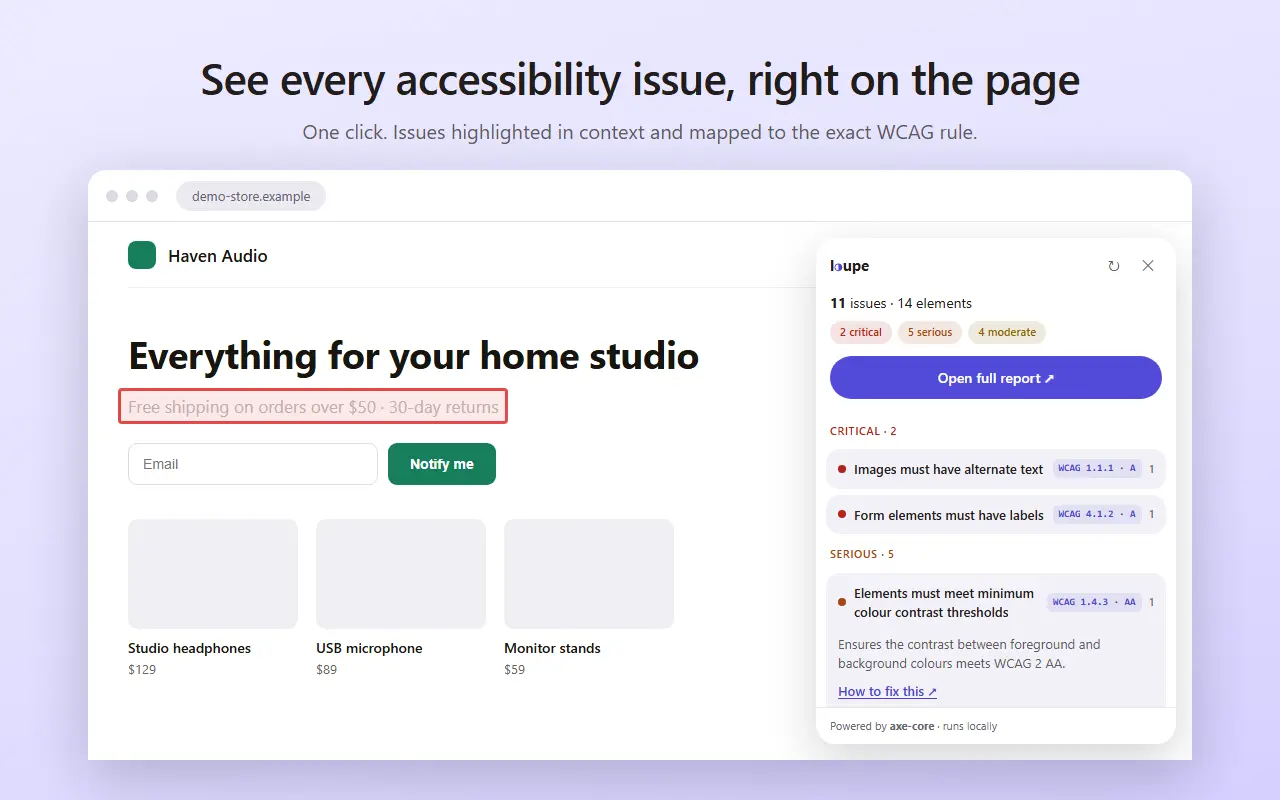Image resolution: width=1280 pixels, height=800 pixels.
Task: Click the loupe panel refresh icon
Action: pos(1114,266)
